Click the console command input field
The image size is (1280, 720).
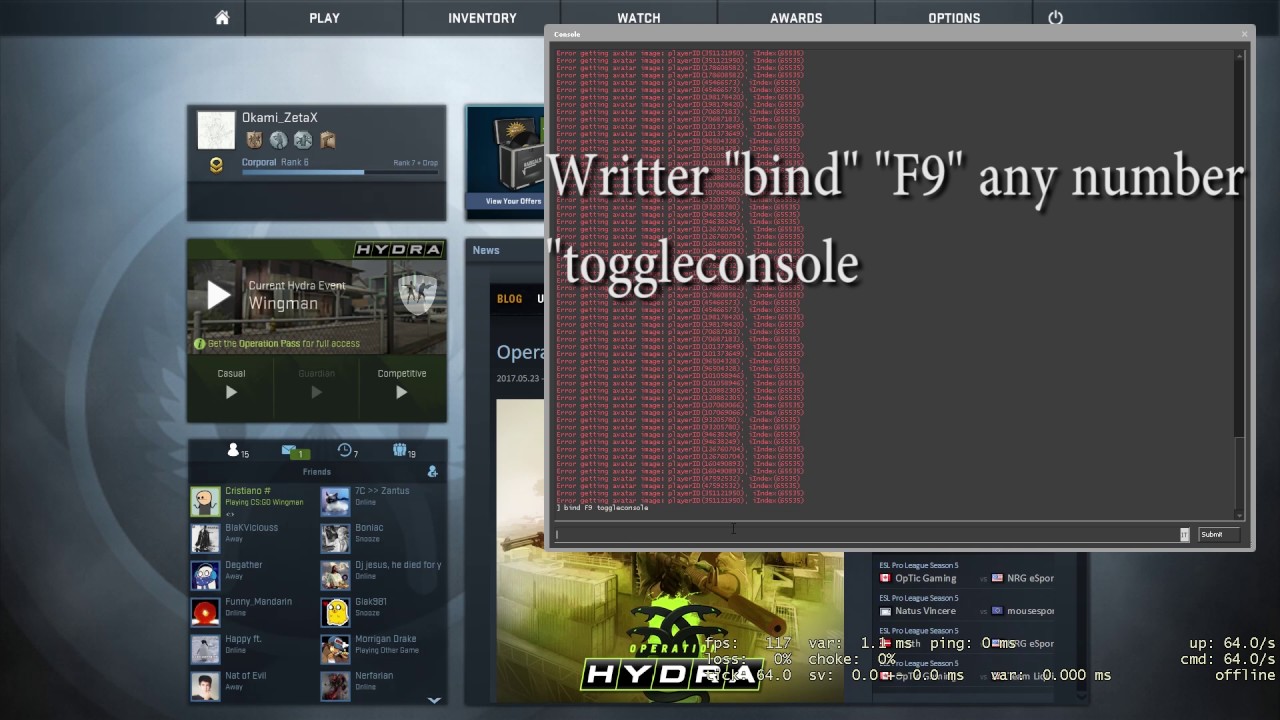[x=866, y=534]
